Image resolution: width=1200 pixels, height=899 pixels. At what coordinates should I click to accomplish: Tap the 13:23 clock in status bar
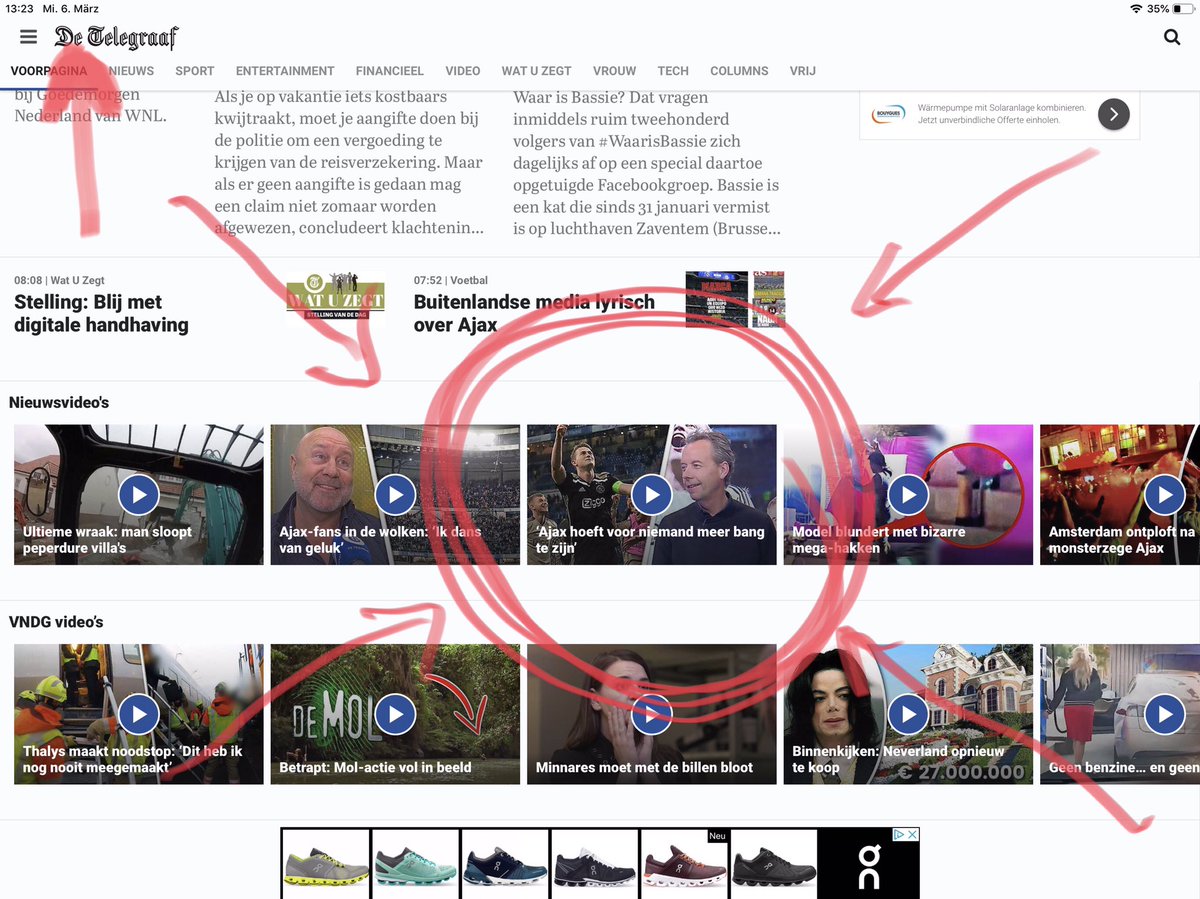(x=20, y=8)
